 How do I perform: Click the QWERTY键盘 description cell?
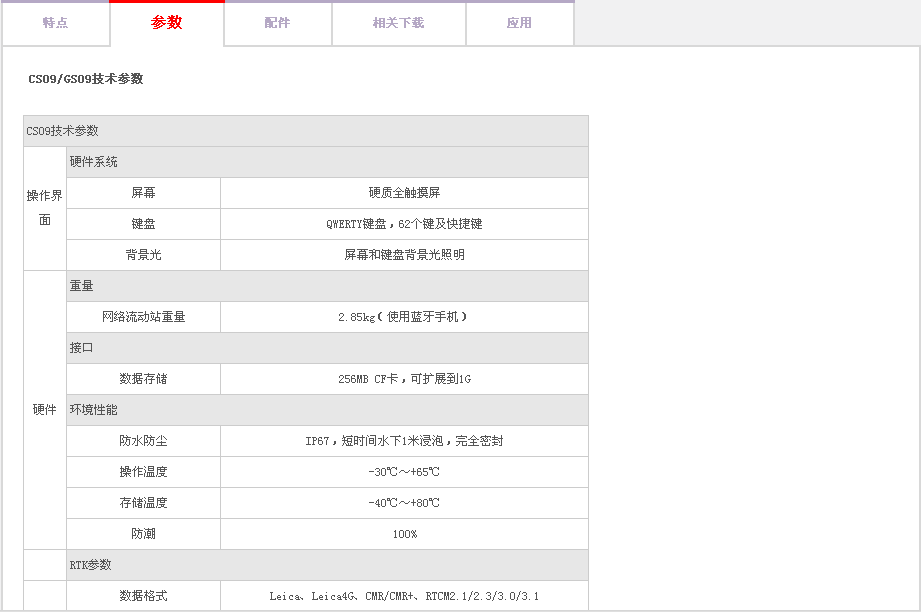point(404,224)
